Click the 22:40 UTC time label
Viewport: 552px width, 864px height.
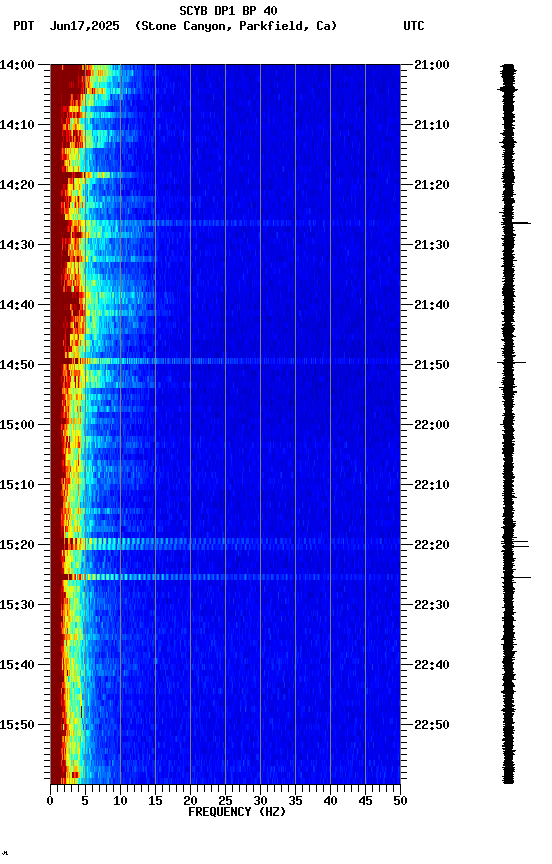pyautogui.click(x=432, y=665)
